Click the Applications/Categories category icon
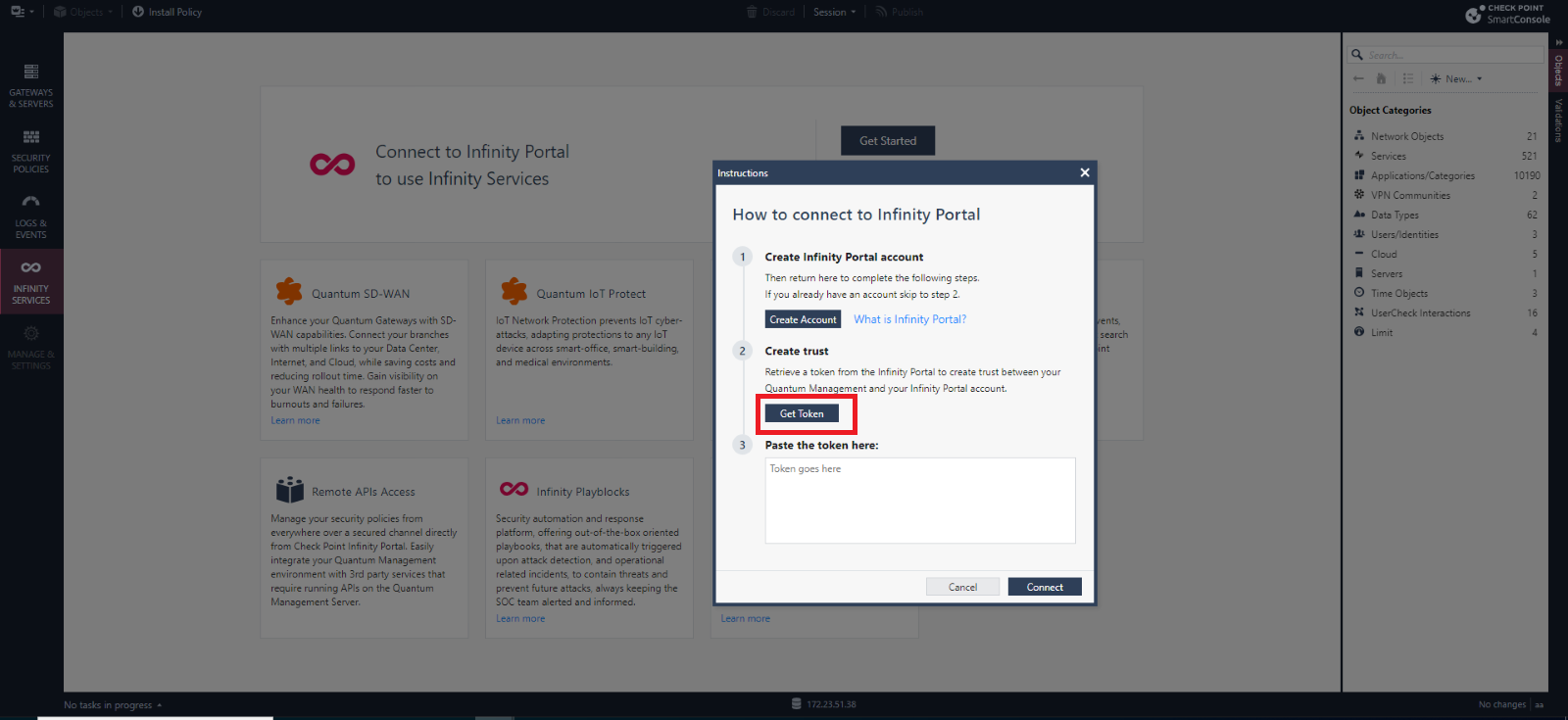The image size is (1568, 720). [1359, 174]
